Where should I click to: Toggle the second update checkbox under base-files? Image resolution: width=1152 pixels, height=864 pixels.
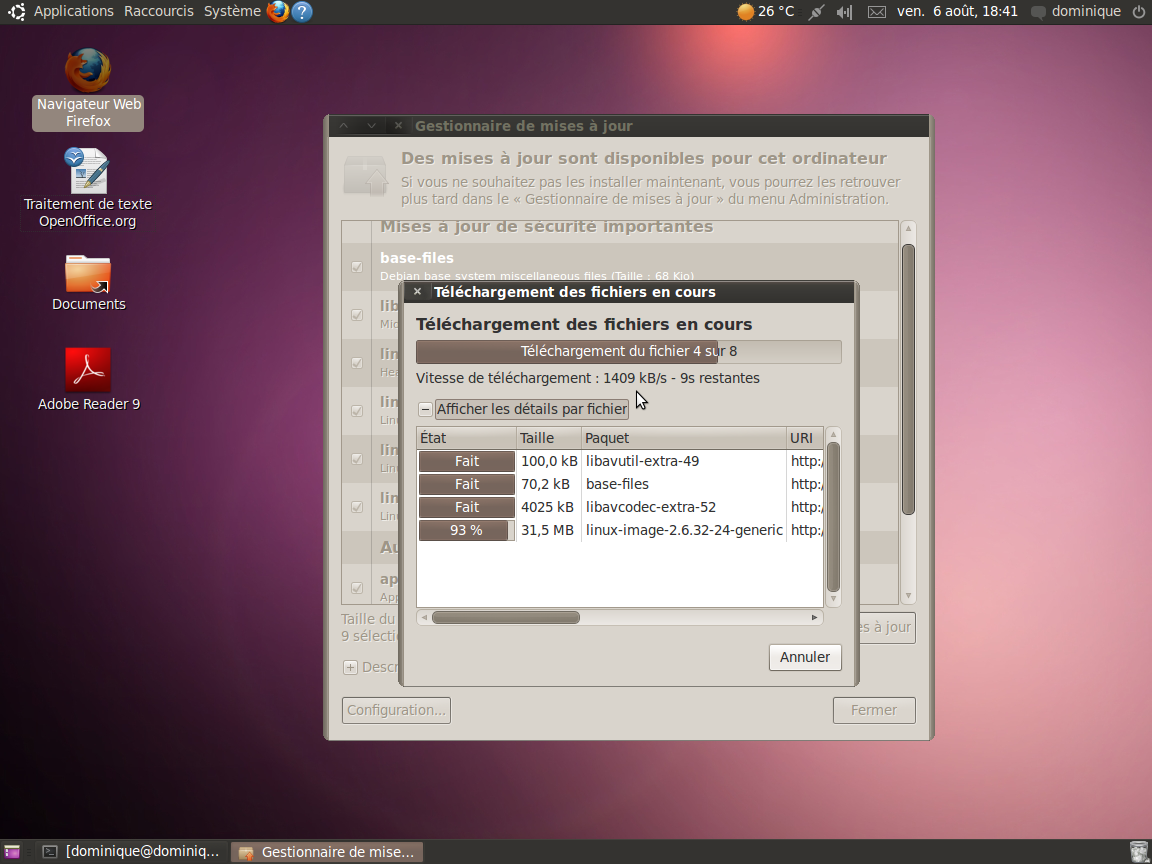[357, 314]
